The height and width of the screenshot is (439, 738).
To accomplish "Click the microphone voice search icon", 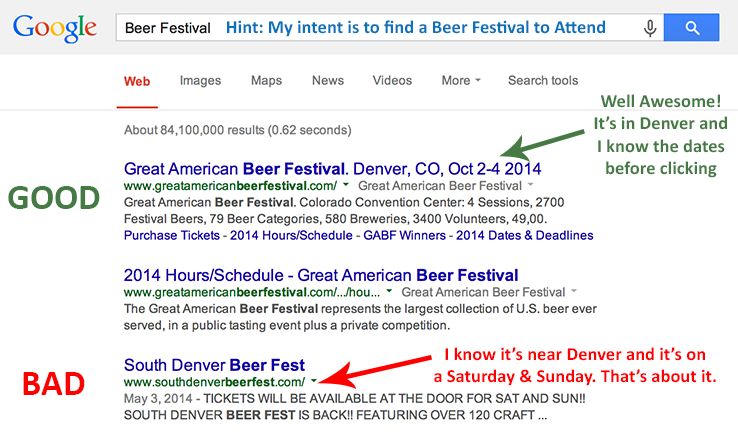I will click(651, 28).
